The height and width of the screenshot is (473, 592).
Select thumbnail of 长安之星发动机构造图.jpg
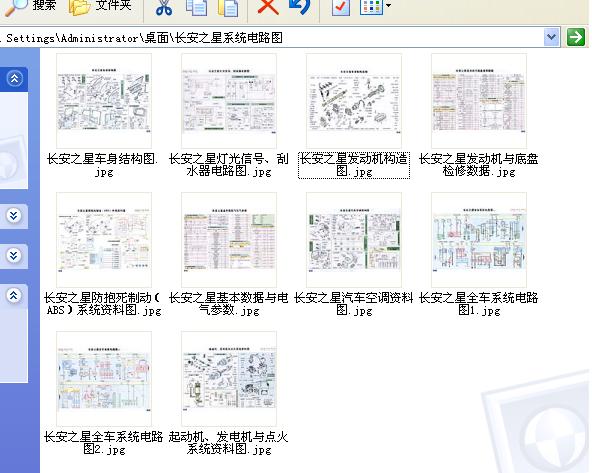coord(354,101)
